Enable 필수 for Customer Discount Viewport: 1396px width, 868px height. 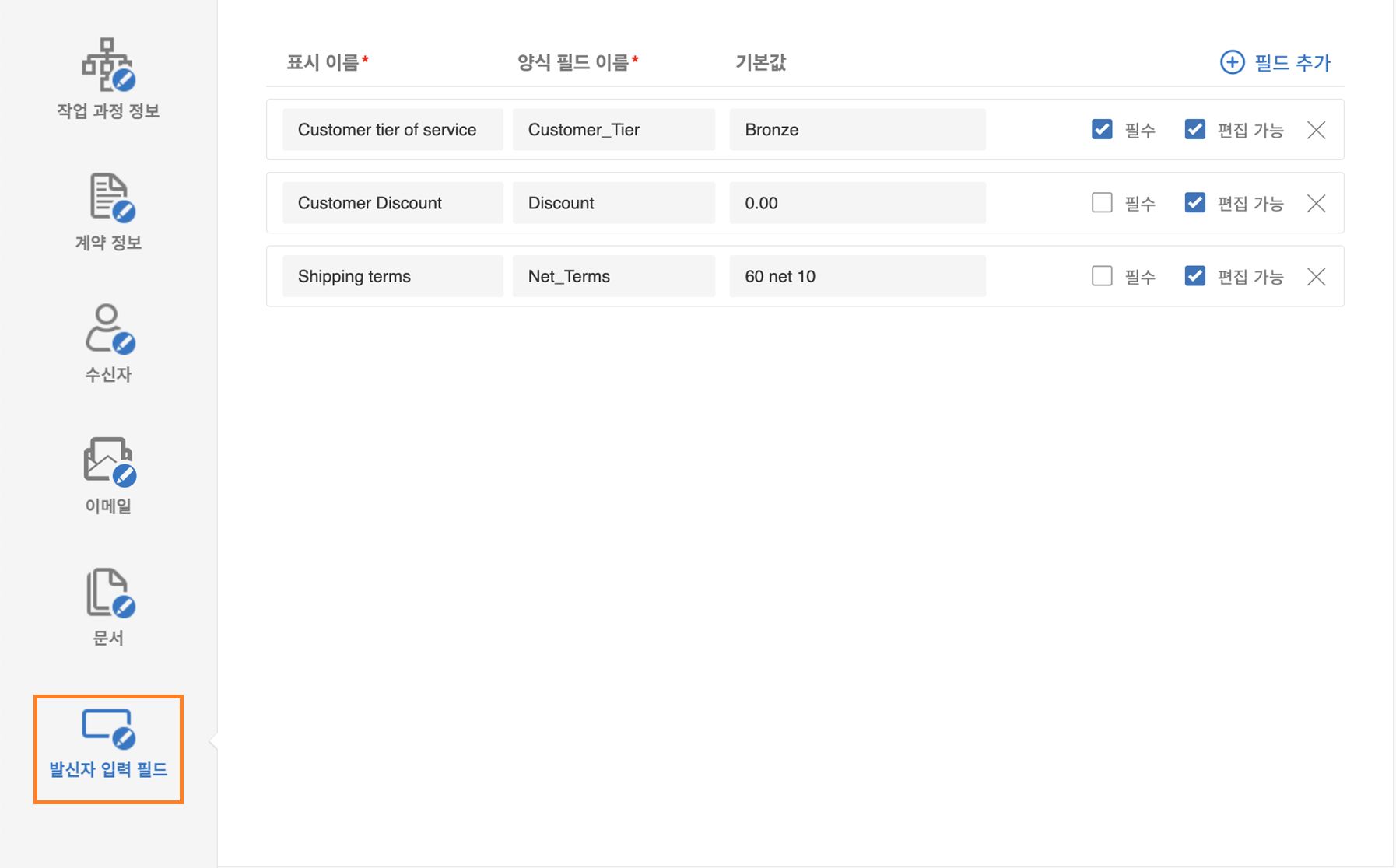click(x=1102, y=202)
